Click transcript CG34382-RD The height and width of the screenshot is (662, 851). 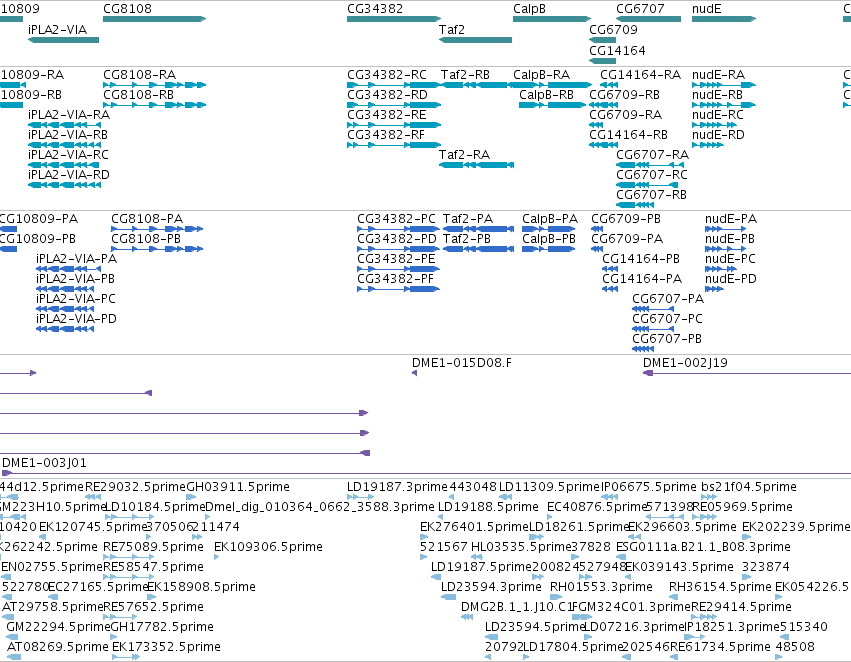[x=388, y=94]
